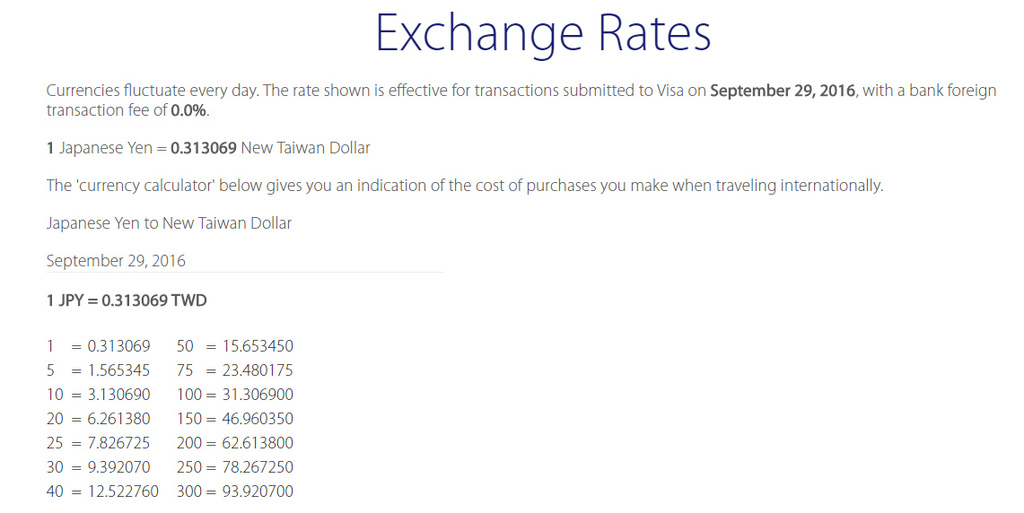
Task: Click the September 29, 2016 date field
Action: point(245,261)
